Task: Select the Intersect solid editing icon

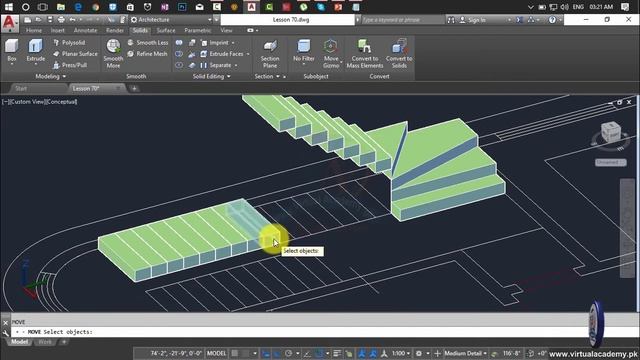Action: pyautogui.click(x=179, y=65)
